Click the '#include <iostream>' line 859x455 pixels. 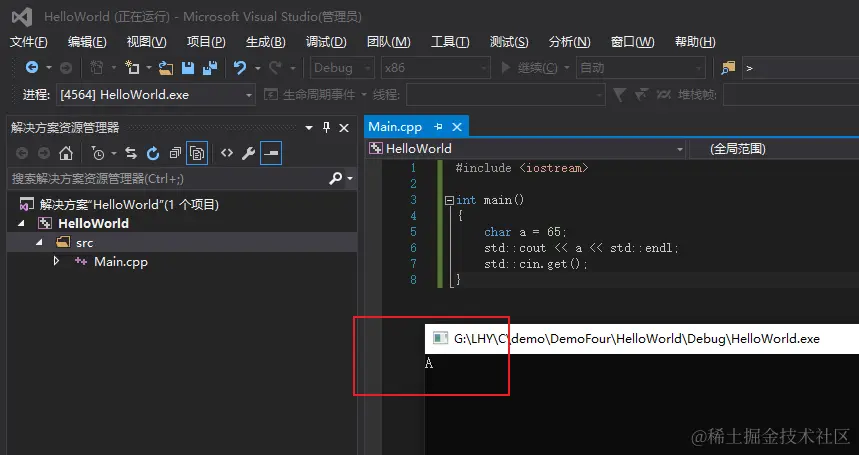click(522, 168)
